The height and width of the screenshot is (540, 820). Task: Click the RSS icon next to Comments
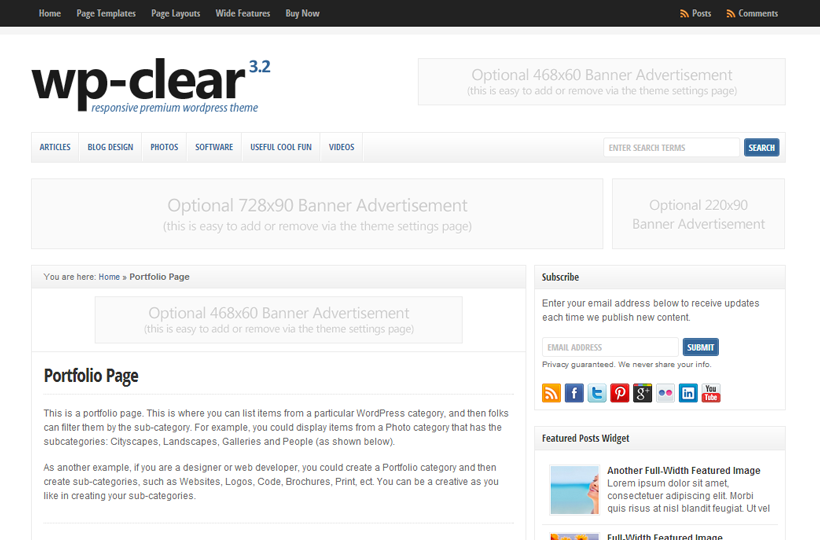tap(731, 14)
